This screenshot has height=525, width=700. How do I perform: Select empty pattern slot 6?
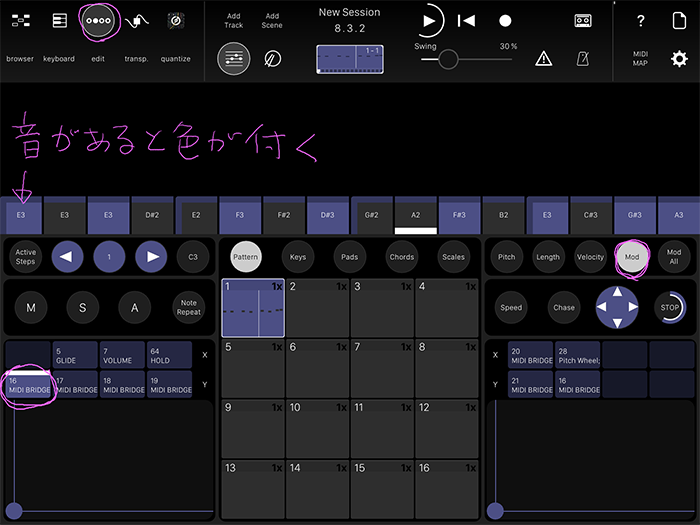[317, 368]
